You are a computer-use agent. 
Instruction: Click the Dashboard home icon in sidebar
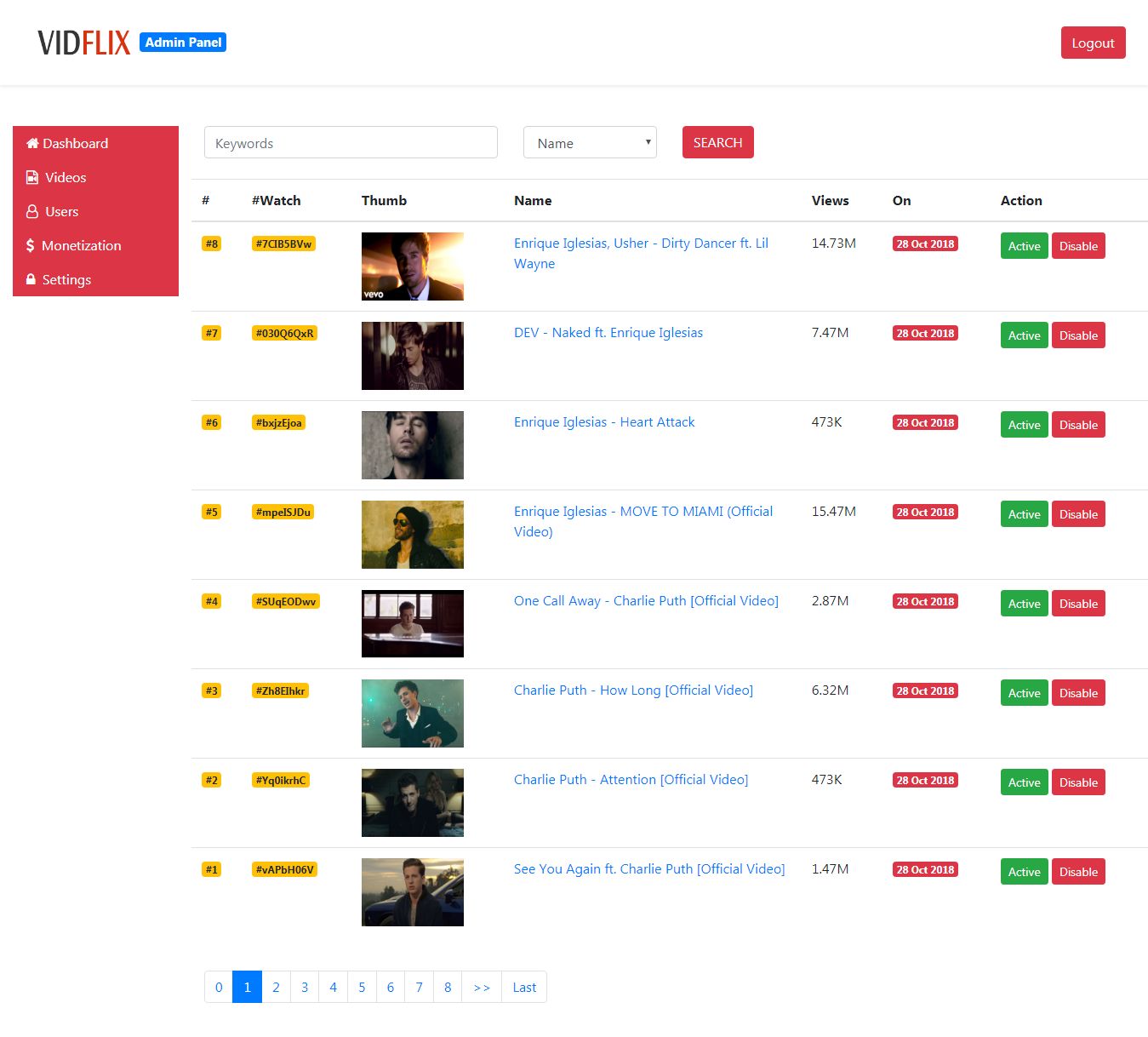tap(32, 143)
